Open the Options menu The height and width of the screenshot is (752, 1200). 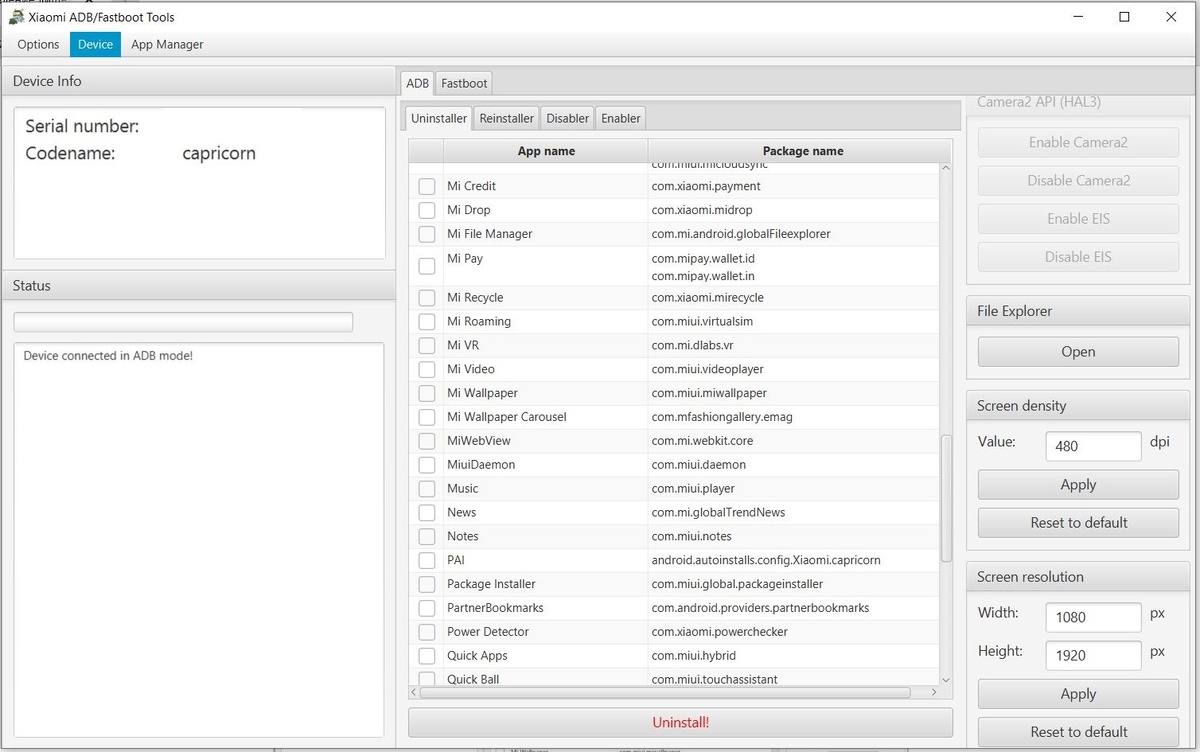click(x=38, y=44)
